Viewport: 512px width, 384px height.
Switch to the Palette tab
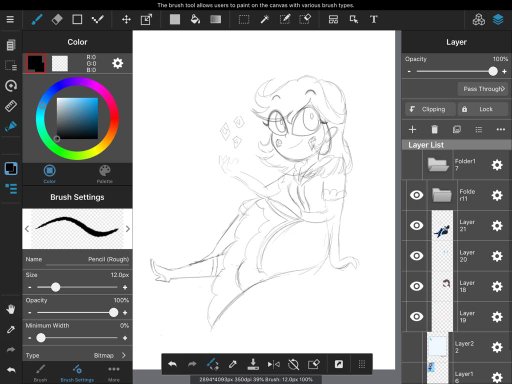[105, 174]
